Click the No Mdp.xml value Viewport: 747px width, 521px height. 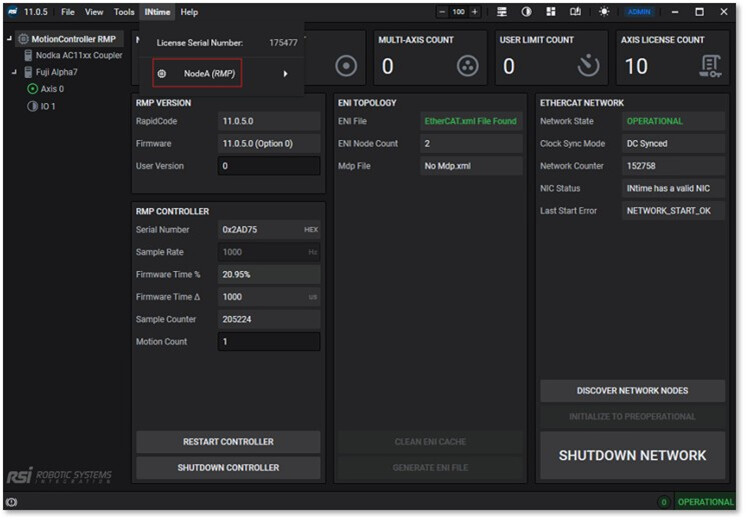click(x=471, y=166)
